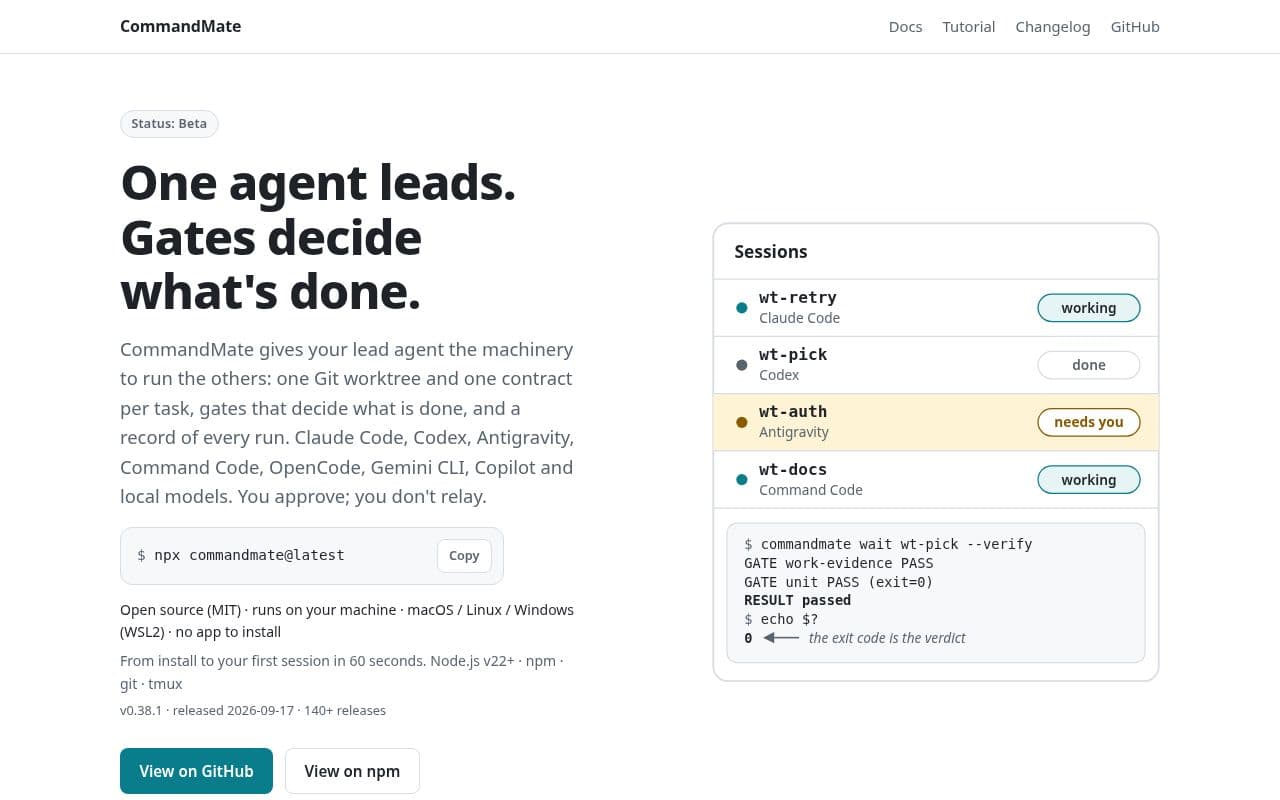Click the gray status dot beside wt-pick
Viewport: 1280px width, 800px height.
[742, 365]
